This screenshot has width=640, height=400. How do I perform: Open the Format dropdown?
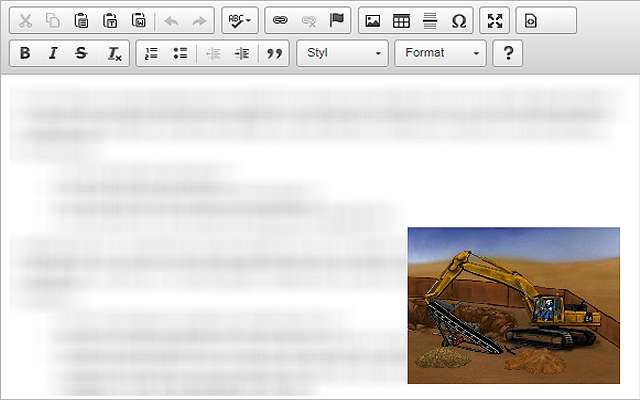point(440,53)
